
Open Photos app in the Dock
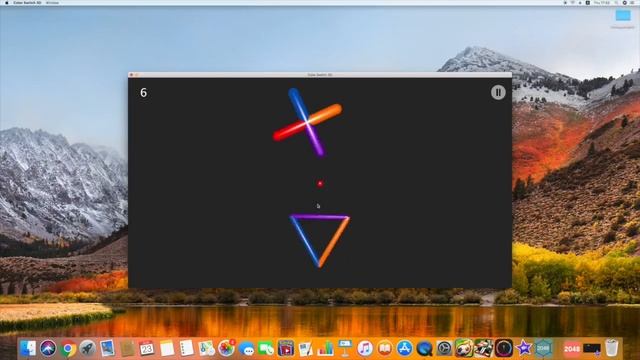226,349
